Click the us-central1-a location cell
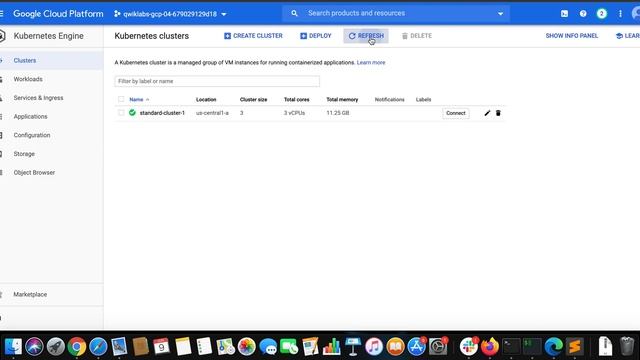Viewport: 640px width, 360px height. point(212,113)
